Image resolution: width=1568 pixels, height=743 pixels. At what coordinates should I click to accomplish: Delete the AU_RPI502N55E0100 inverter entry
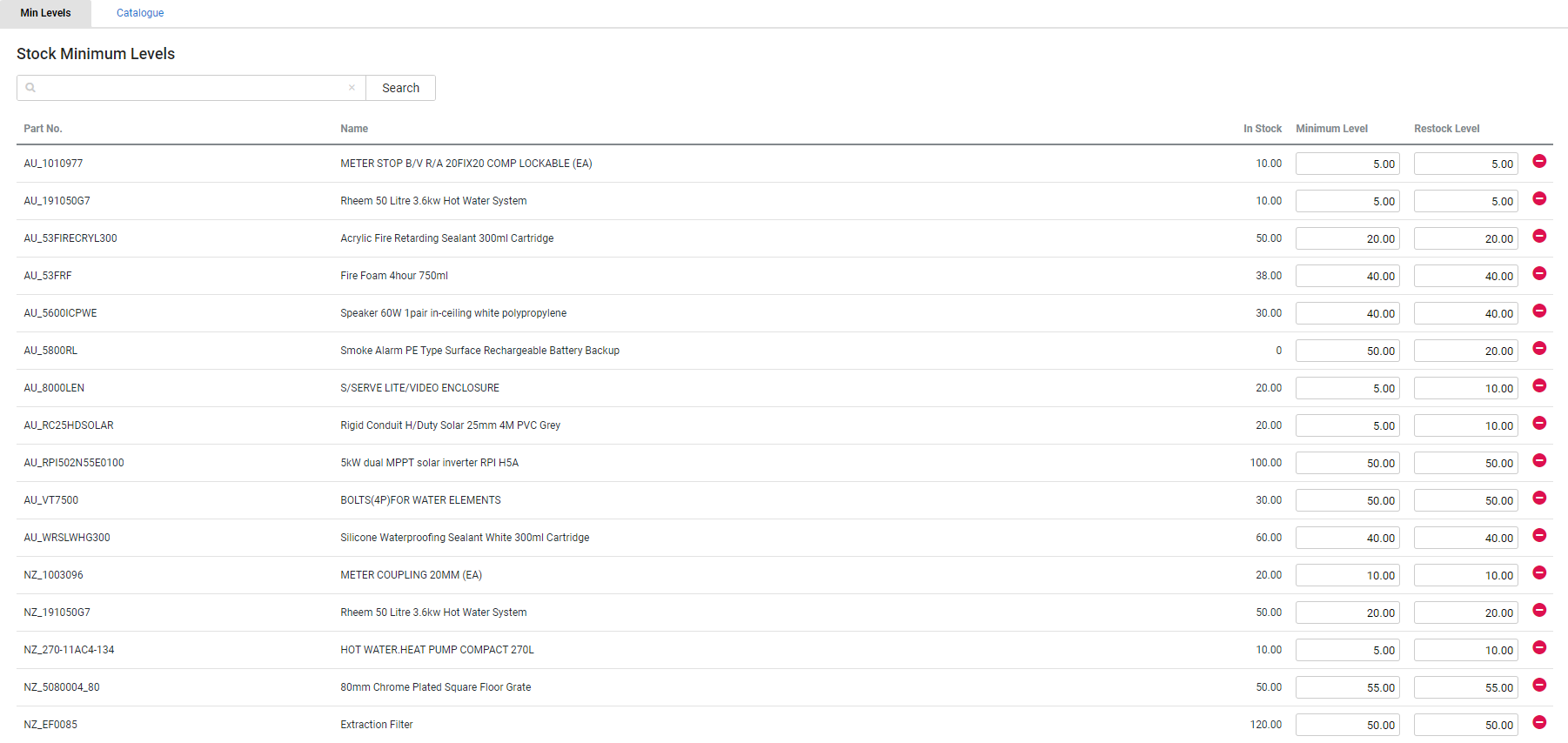(1539, 460)
